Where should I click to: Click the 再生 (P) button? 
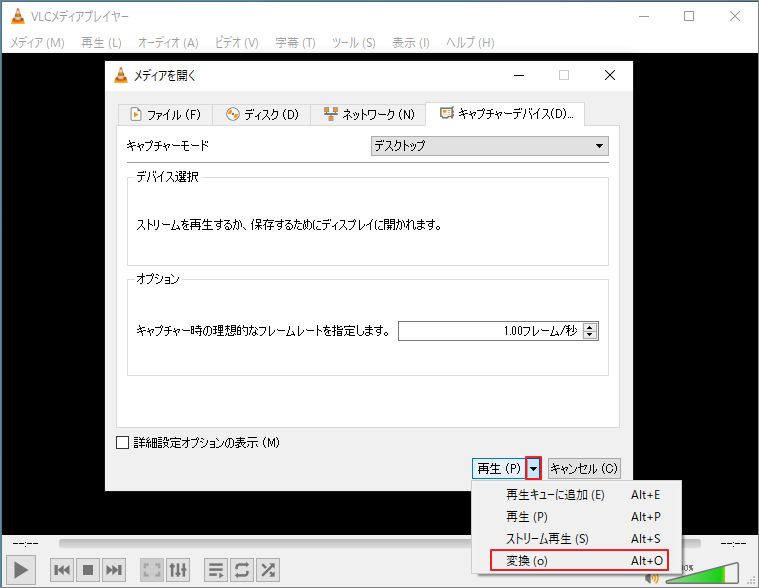(x=499, y=468)
